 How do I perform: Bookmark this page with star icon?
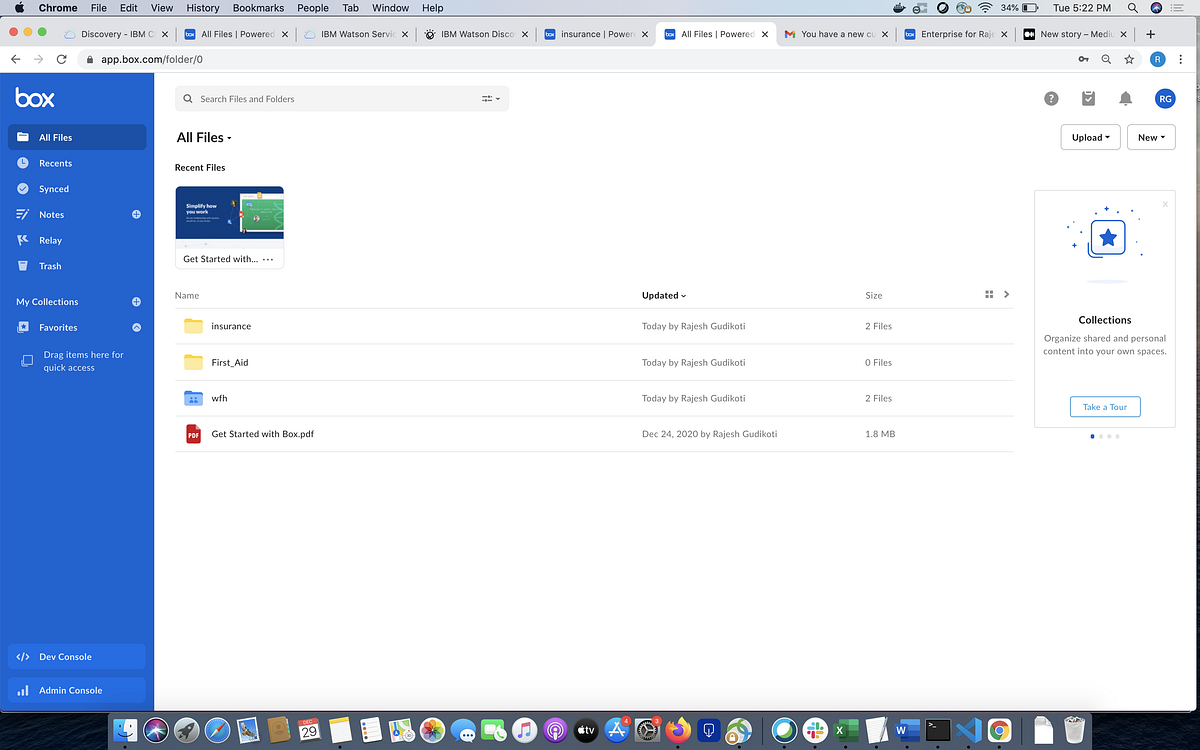click(x=1129, y=59)
